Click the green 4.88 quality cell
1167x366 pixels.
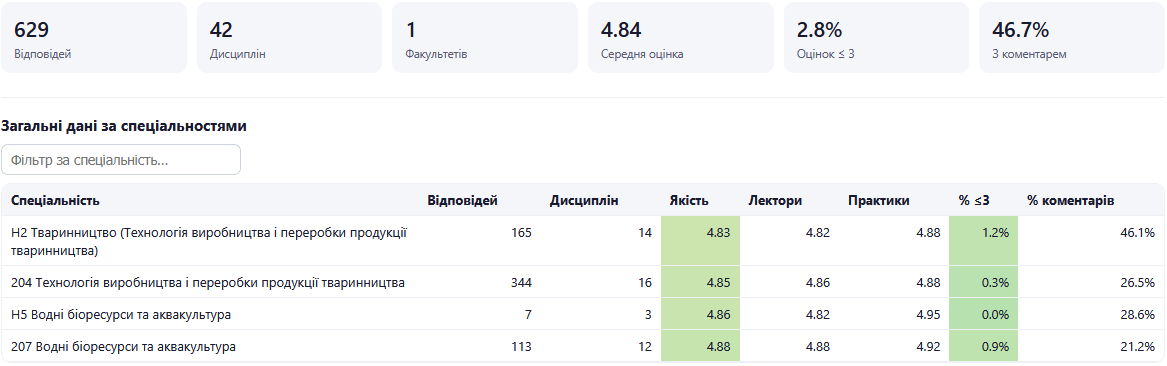point(700,346)
